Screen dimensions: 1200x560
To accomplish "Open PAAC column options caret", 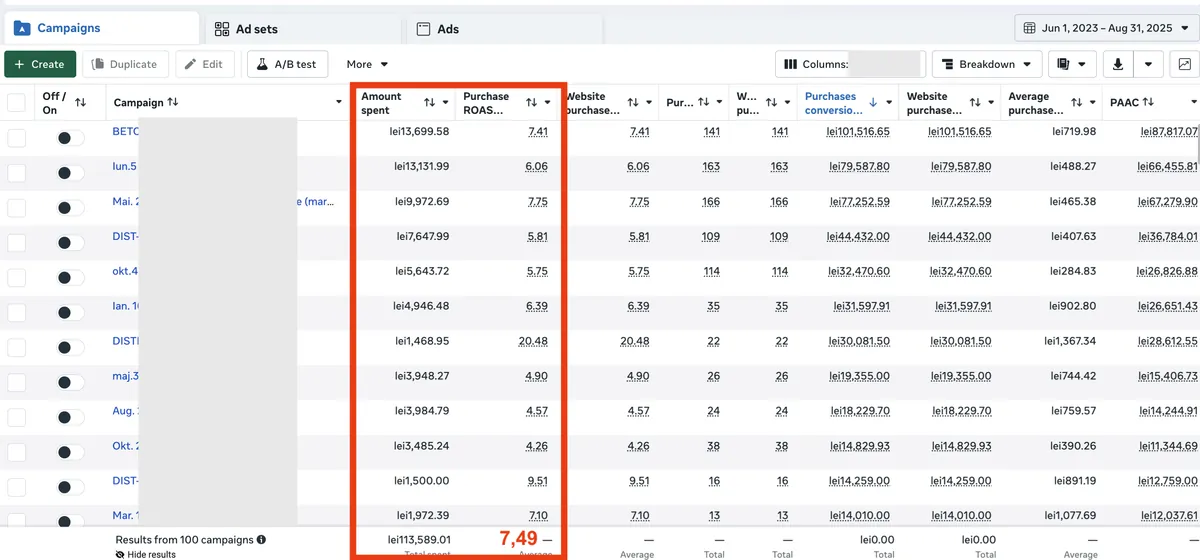I will (x=1194, y=102).
